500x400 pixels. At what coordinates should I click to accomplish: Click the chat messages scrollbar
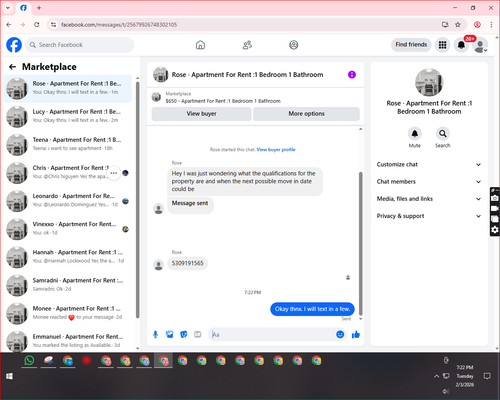[360, 243]
